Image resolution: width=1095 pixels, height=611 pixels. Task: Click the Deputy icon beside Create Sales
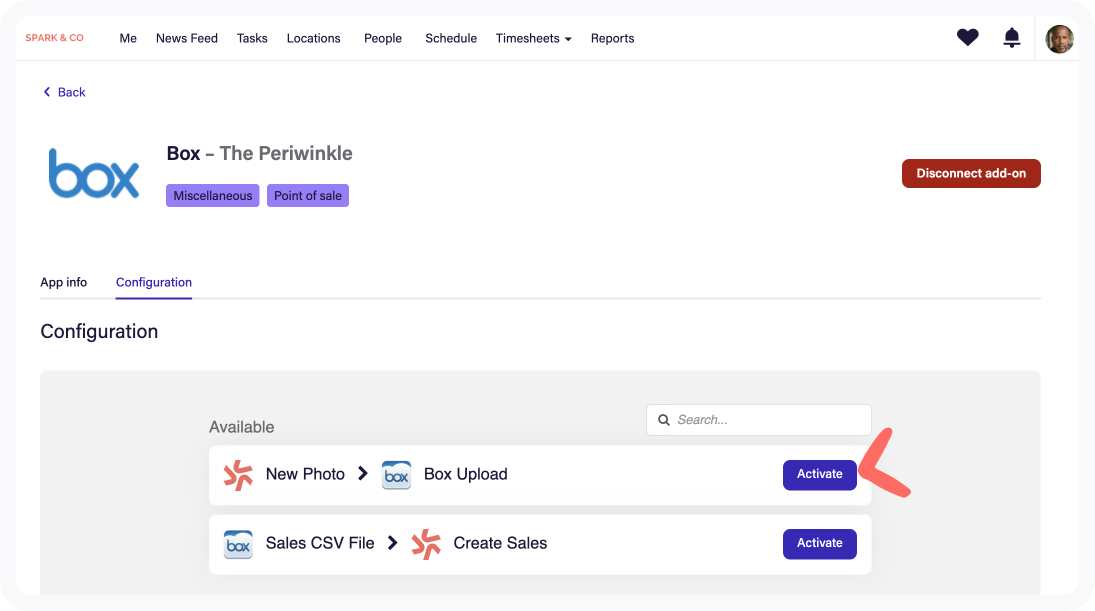426,544
